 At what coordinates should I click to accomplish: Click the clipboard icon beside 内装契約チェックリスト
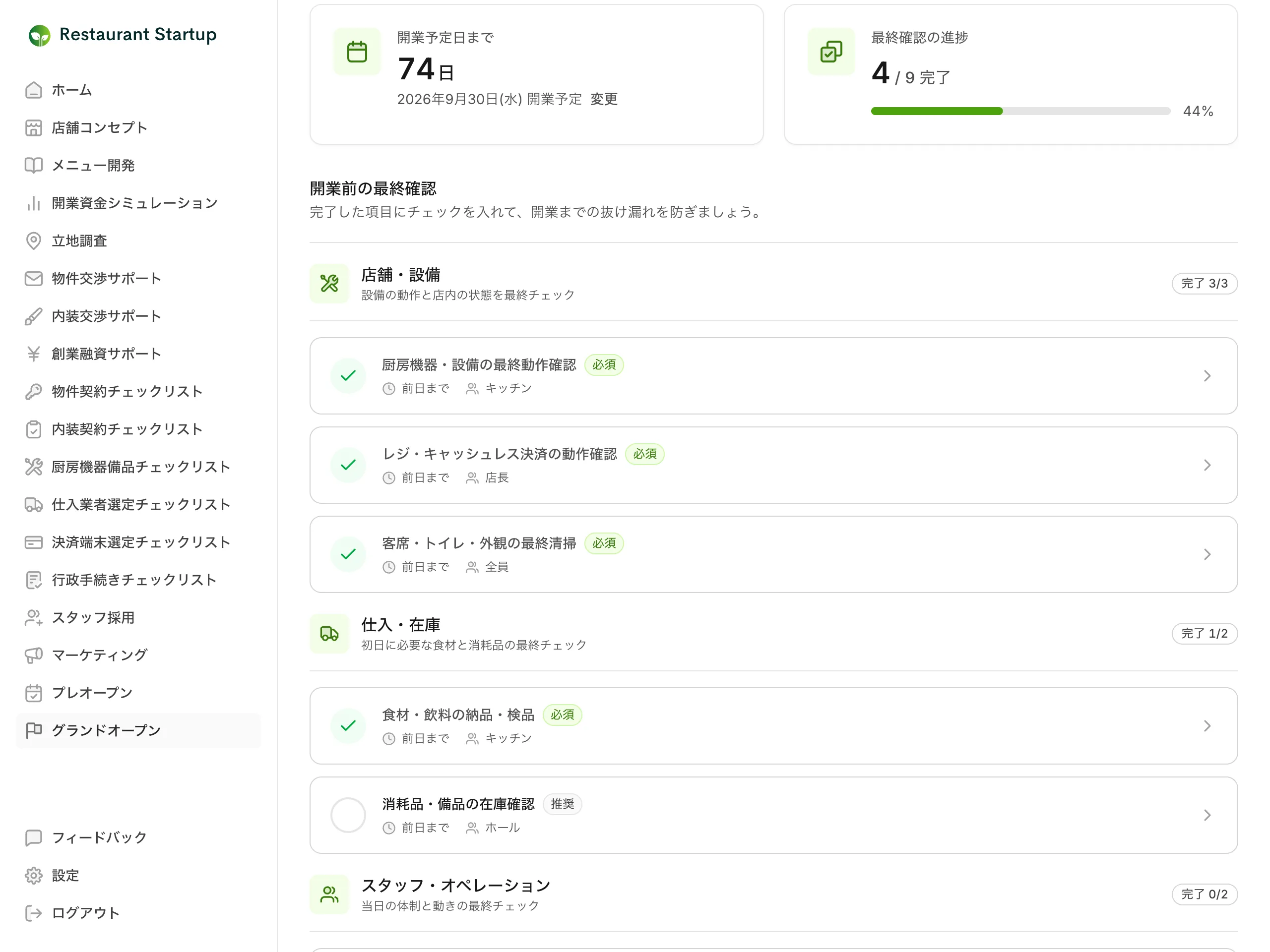tap(34, 429)
